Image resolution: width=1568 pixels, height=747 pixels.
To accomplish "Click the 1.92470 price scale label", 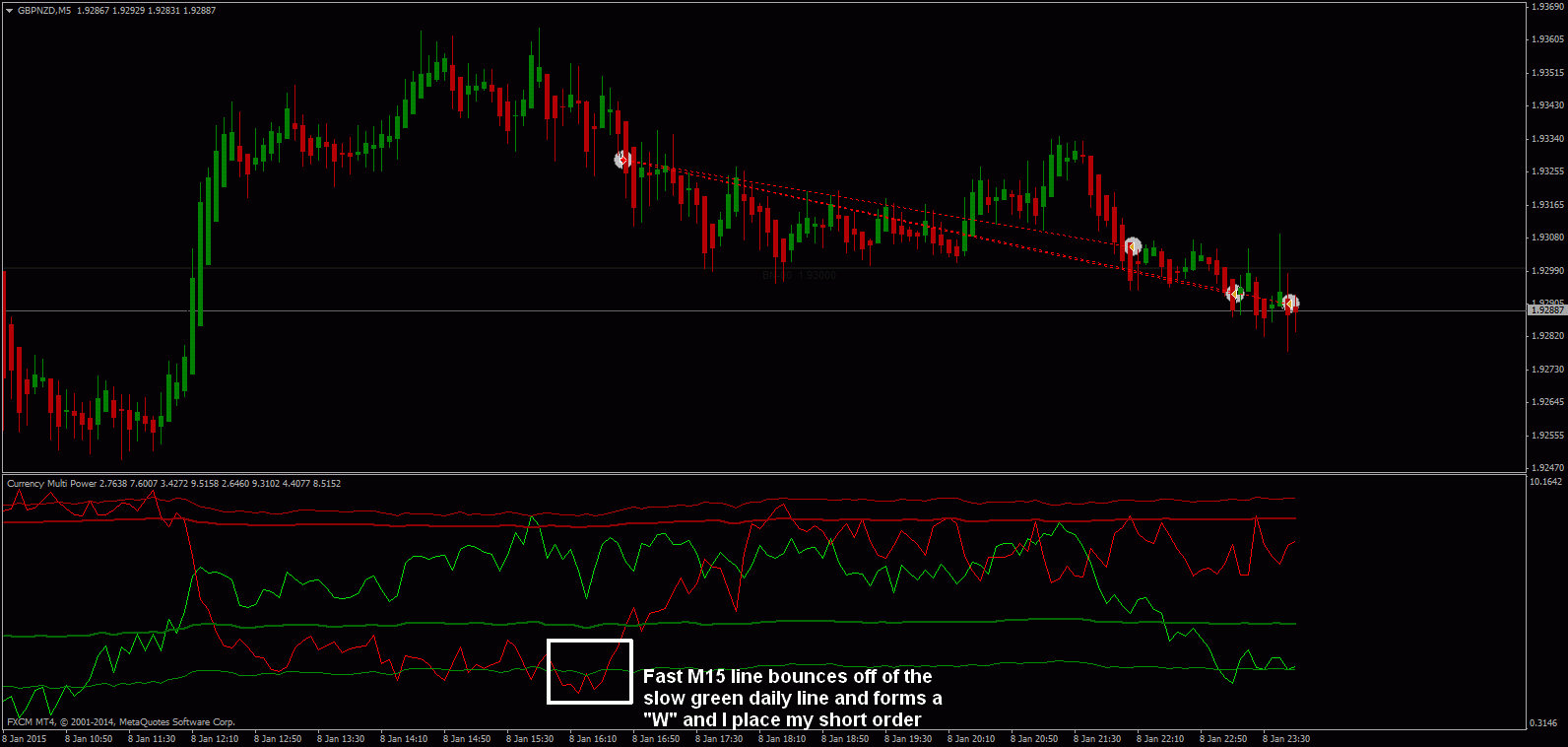I will coord(1547,468).
